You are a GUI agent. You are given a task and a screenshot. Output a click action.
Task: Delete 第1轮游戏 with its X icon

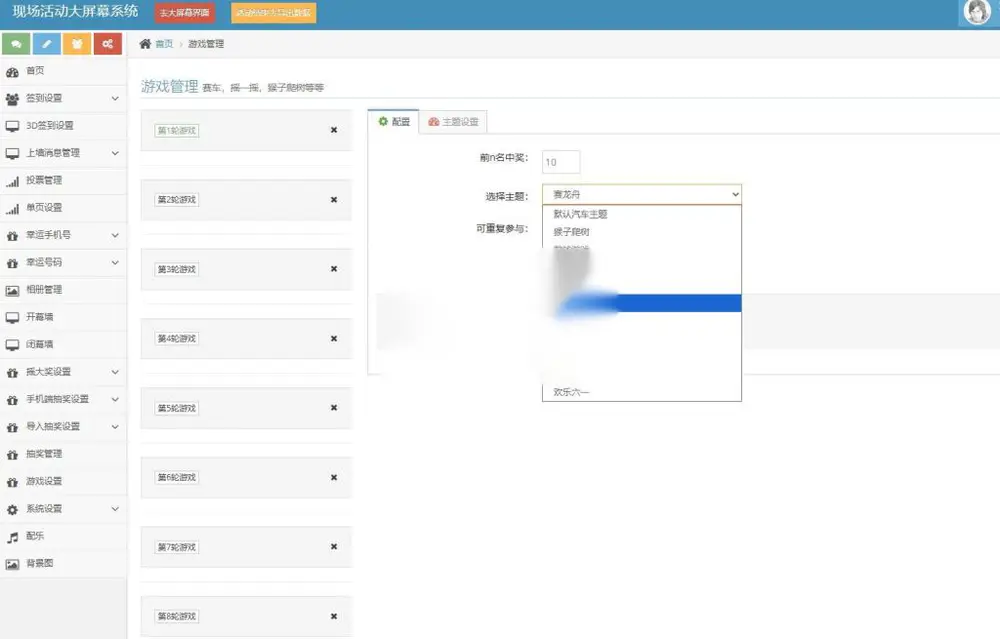334,130
